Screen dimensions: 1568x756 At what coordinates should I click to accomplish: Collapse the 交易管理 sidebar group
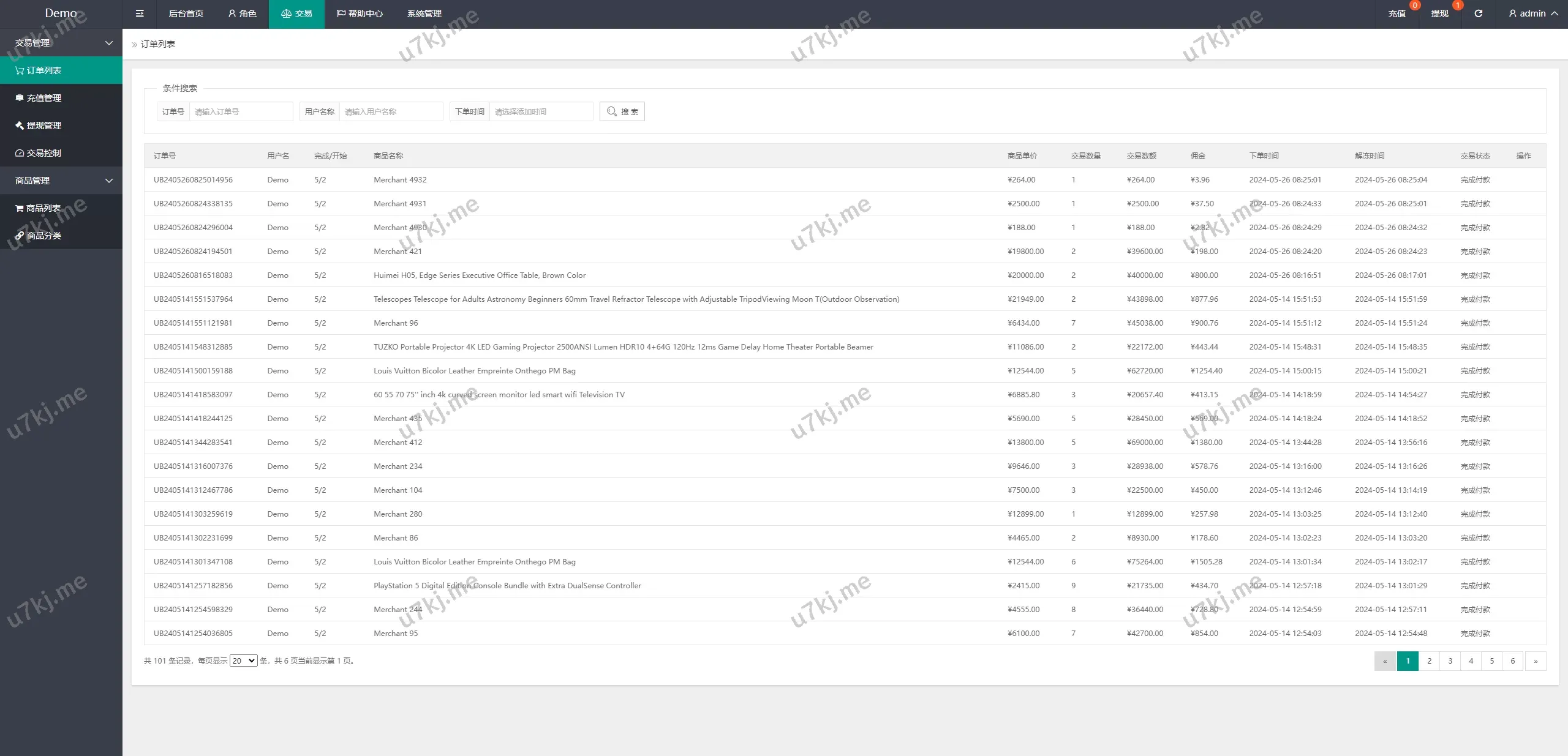click(109, 43)
